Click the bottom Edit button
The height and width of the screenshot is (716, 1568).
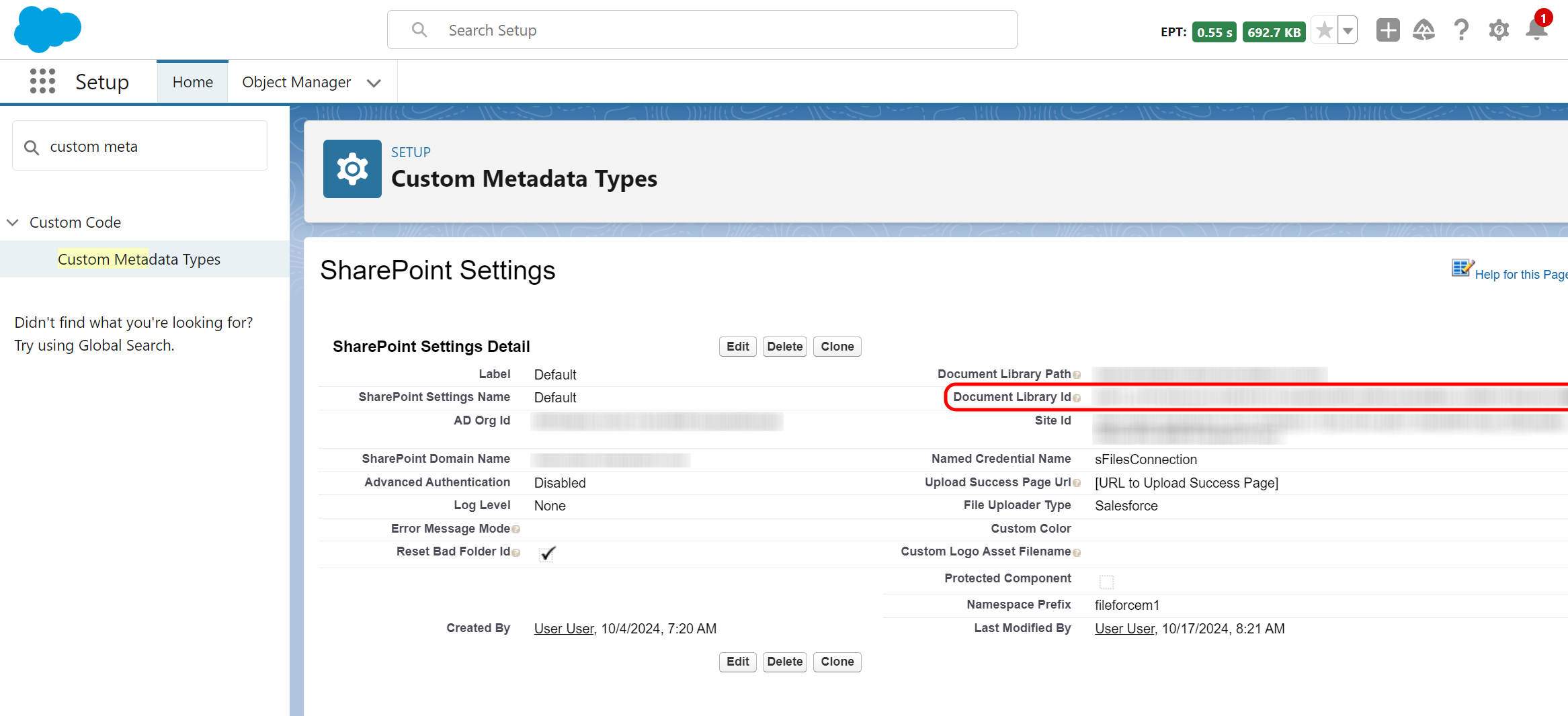point(737,662)
